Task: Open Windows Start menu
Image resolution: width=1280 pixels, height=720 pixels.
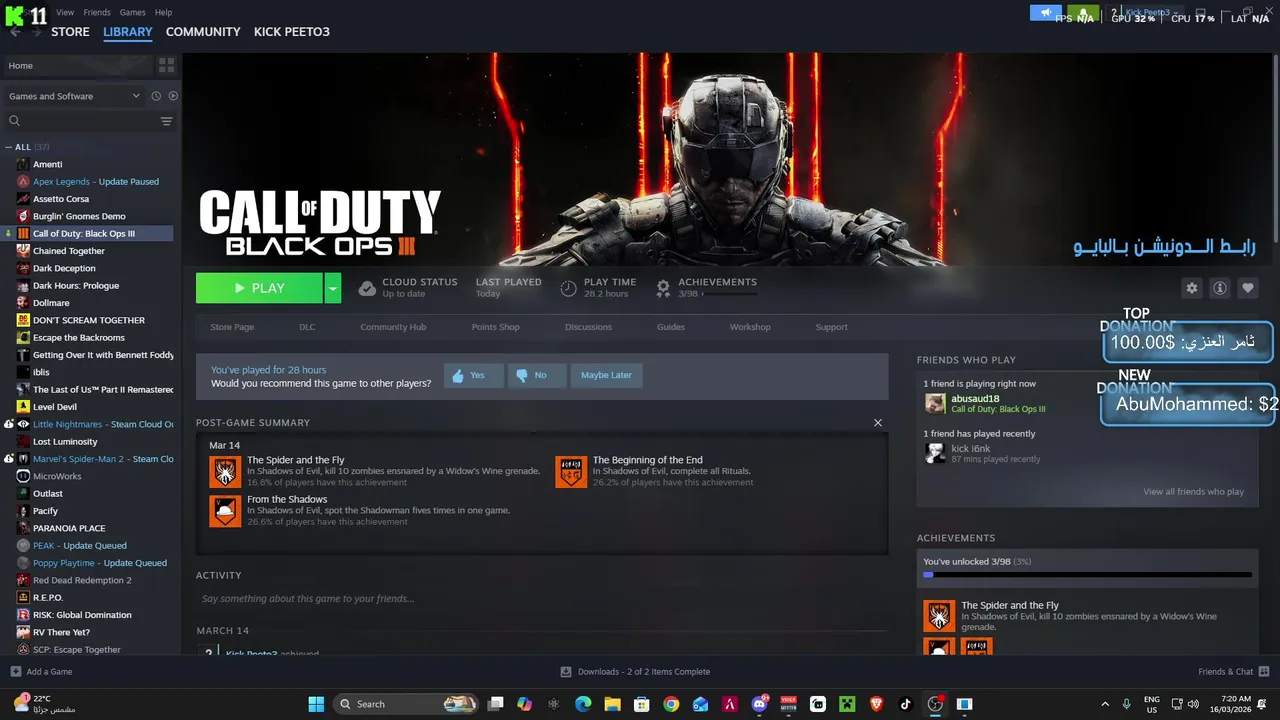Action: [316, 704]
